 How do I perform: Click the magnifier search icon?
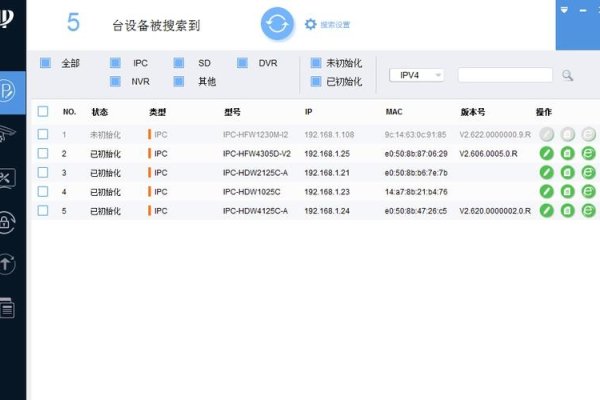[x=567, y=75]
